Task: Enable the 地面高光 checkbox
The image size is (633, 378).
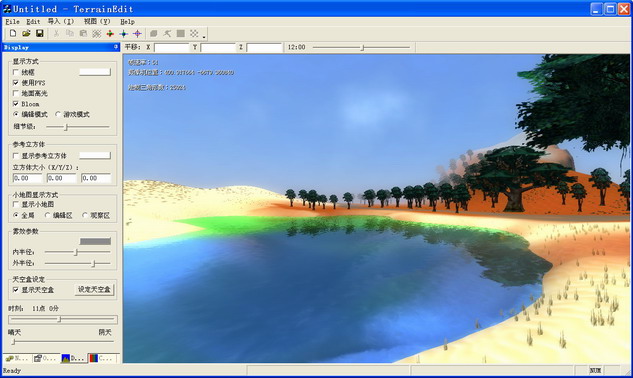Action: (16, 93)
